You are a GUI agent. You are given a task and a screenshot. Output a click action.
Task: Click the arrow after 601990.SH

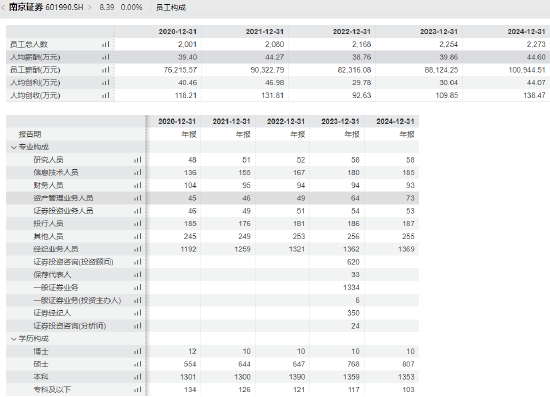coord(89,7)
